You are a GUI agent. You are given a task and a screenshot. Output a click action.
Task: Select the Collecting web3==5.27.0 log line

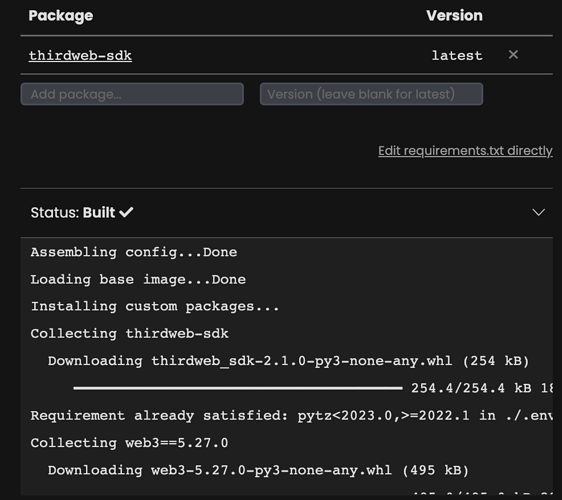click(x=129, y=443)
